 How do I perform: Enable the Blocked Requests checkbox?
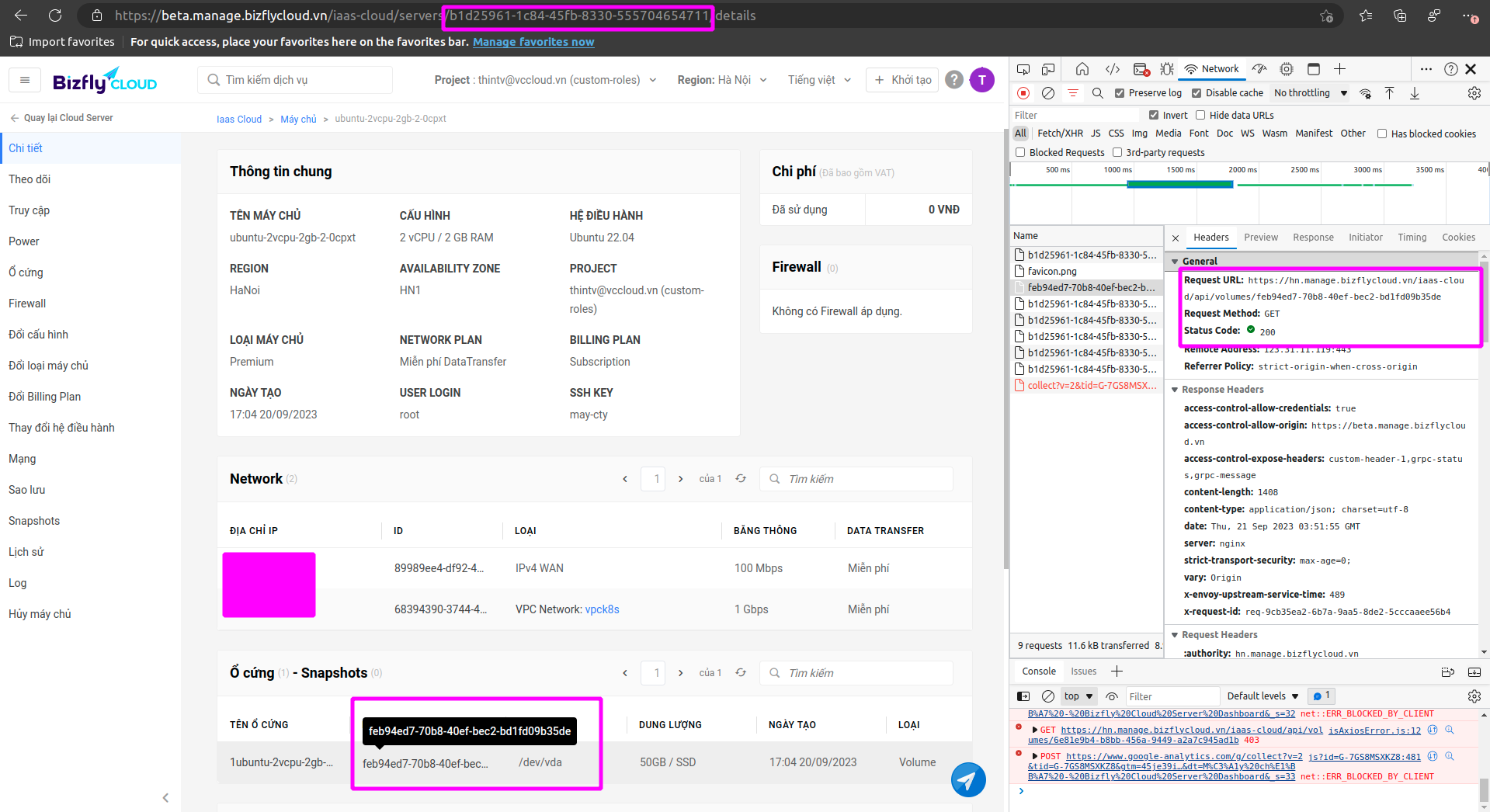1021,153
